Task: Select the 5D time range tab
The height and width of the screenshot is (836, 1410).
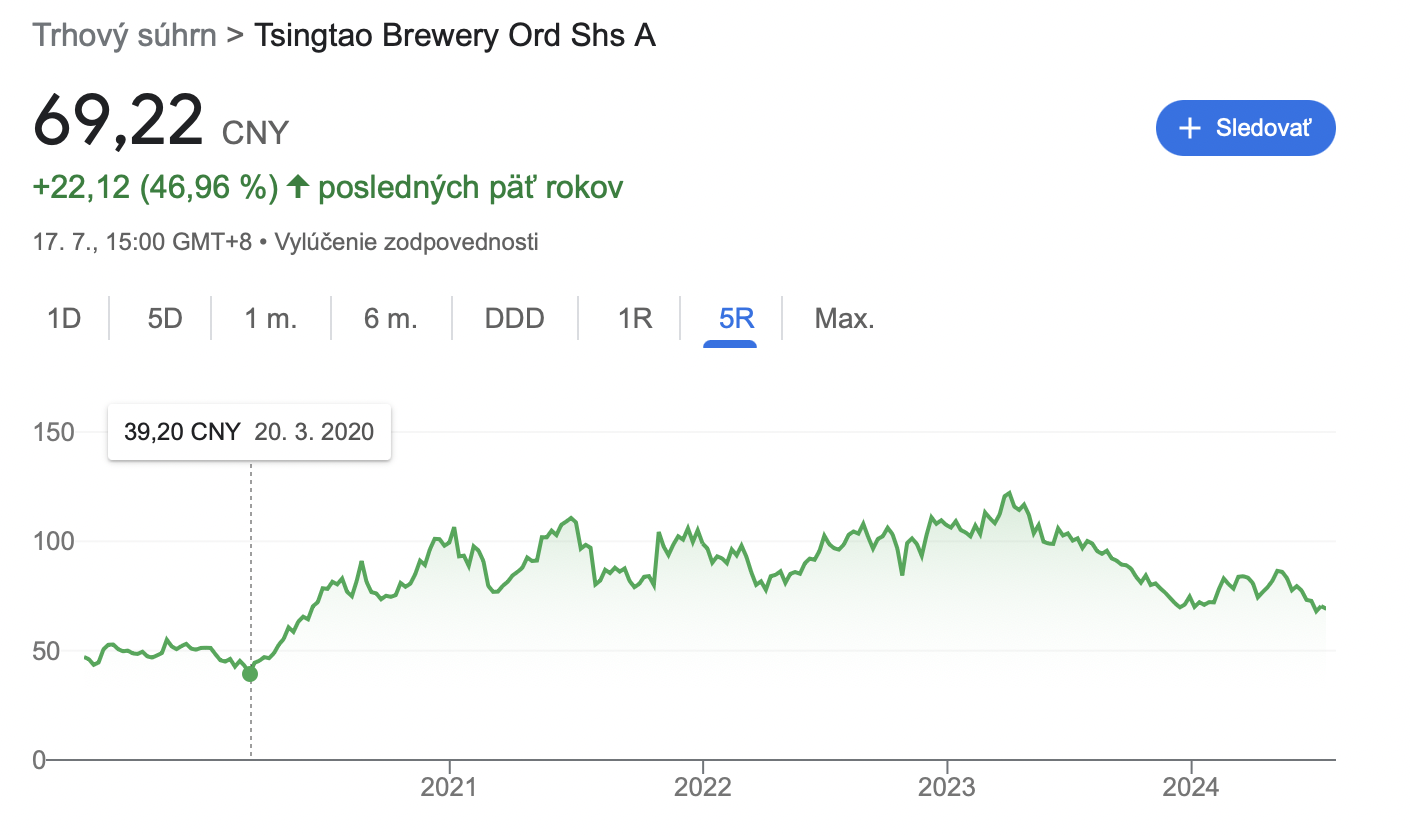Action: pos(165,319)
